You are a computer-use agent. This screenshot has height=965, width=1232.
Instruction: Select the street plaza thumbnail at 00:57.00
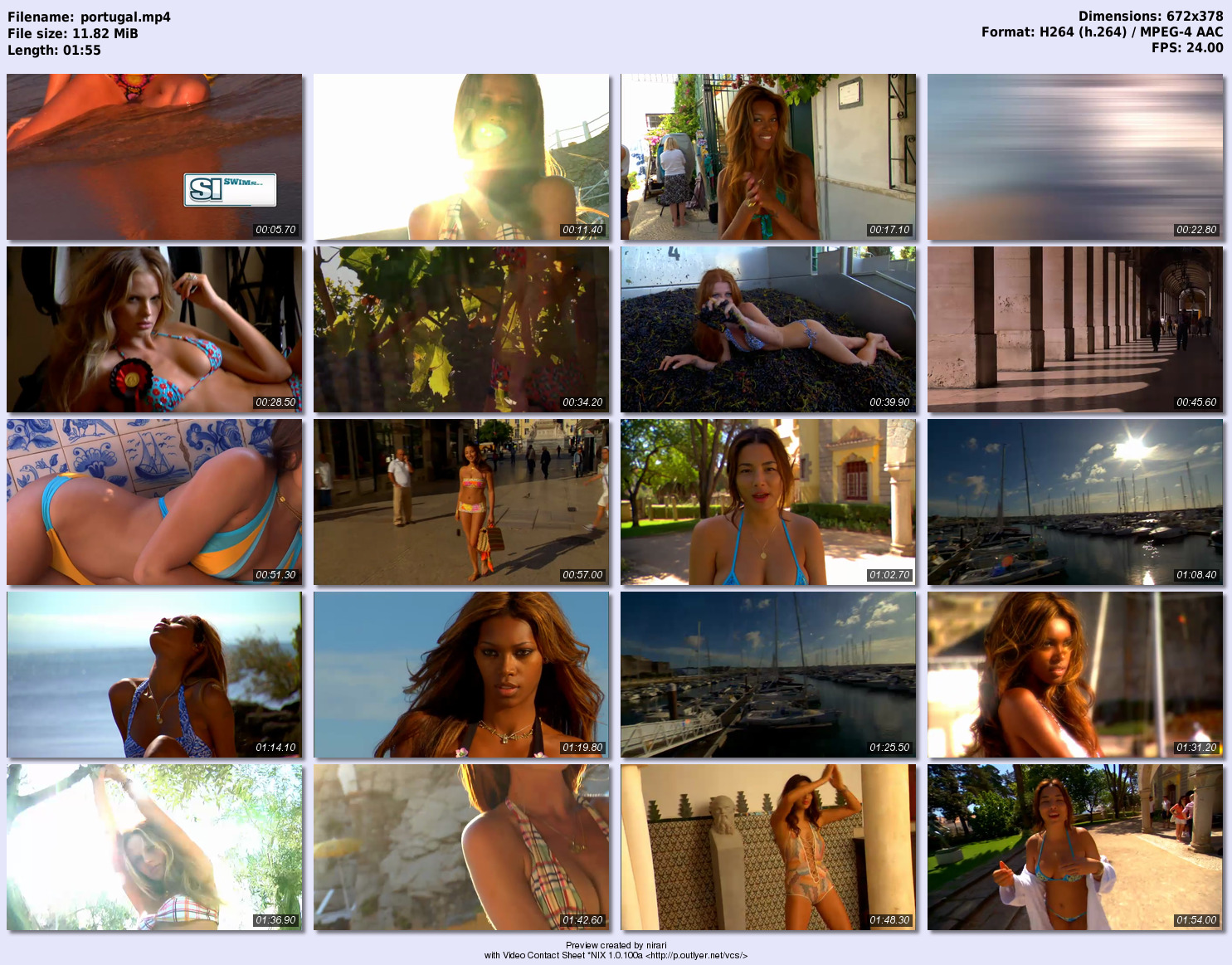tap(460, 502)
